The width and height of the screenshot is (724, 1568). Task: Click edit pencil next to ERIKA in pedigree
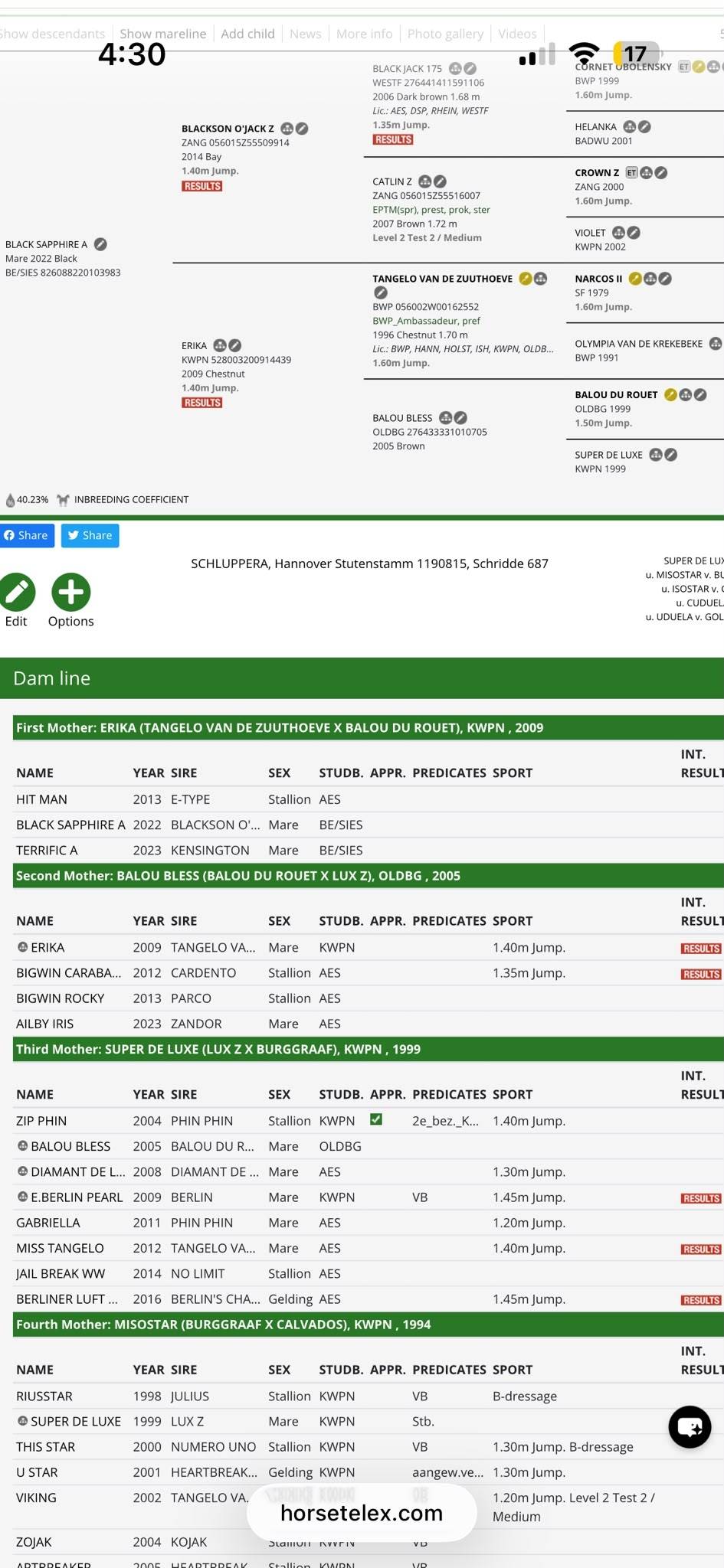[x=235, y=345]
